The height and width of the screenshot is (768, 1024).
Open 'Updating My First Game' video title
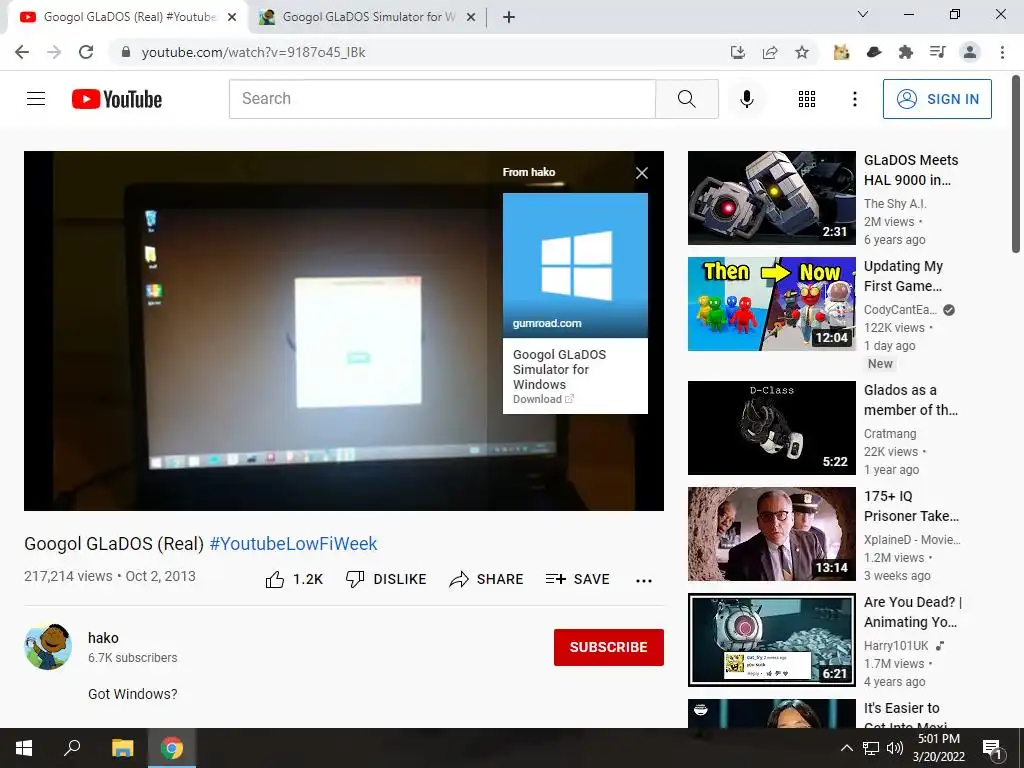(903, 276)
